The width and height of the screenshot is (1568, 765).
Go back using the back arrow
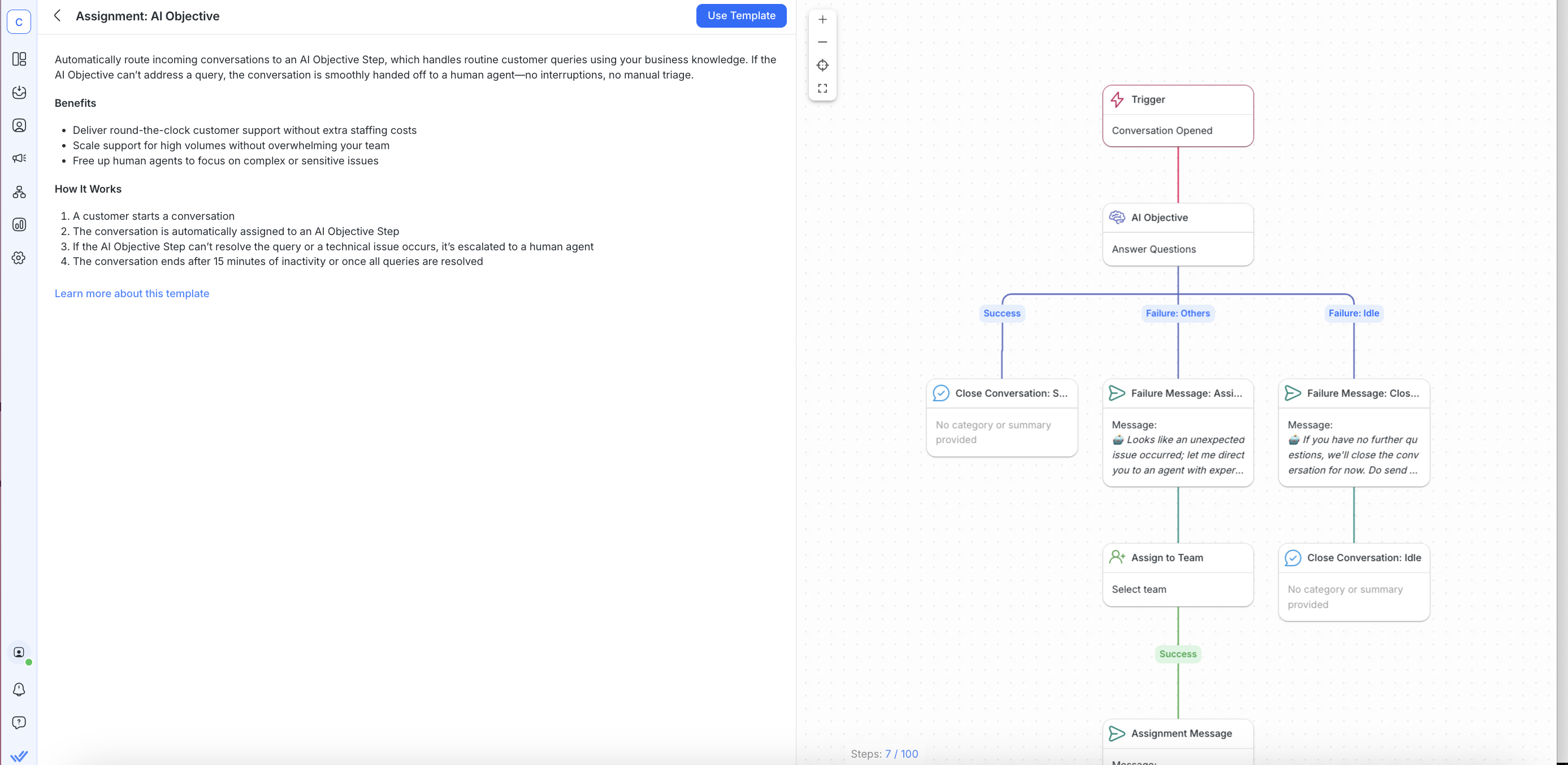coord(57,15)
